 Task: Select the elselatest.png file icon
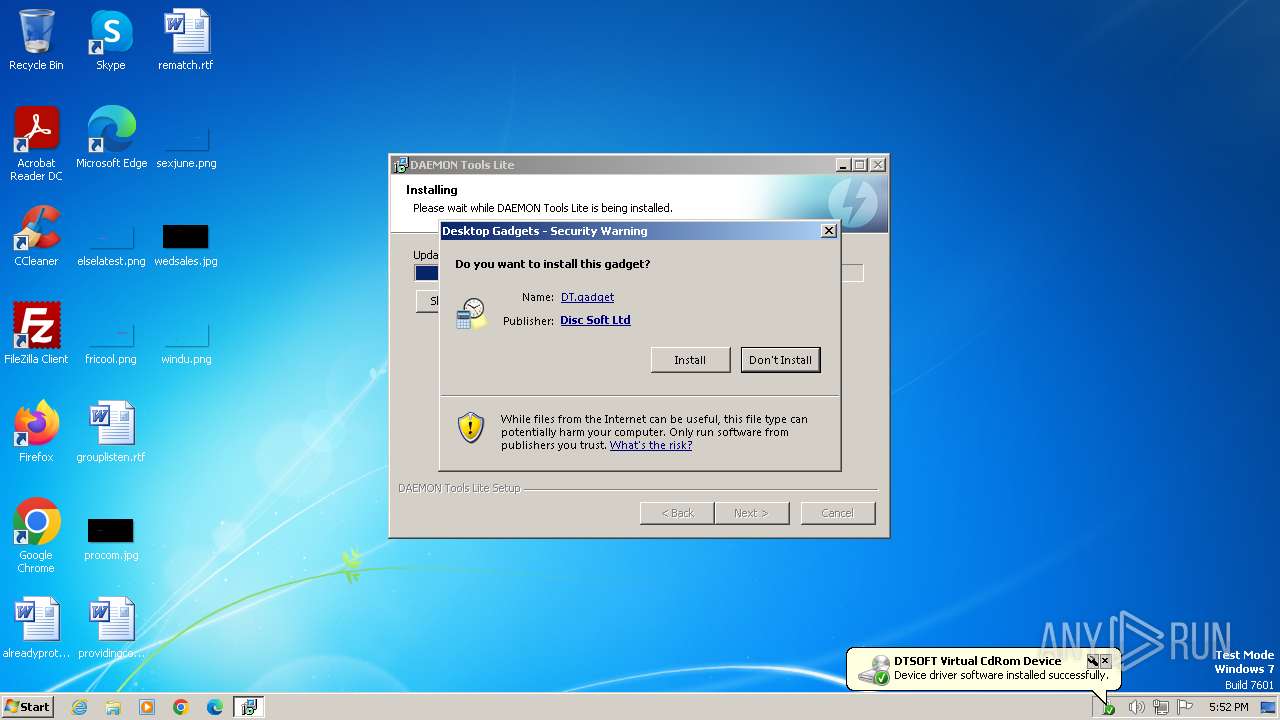(x=111, y=236)
